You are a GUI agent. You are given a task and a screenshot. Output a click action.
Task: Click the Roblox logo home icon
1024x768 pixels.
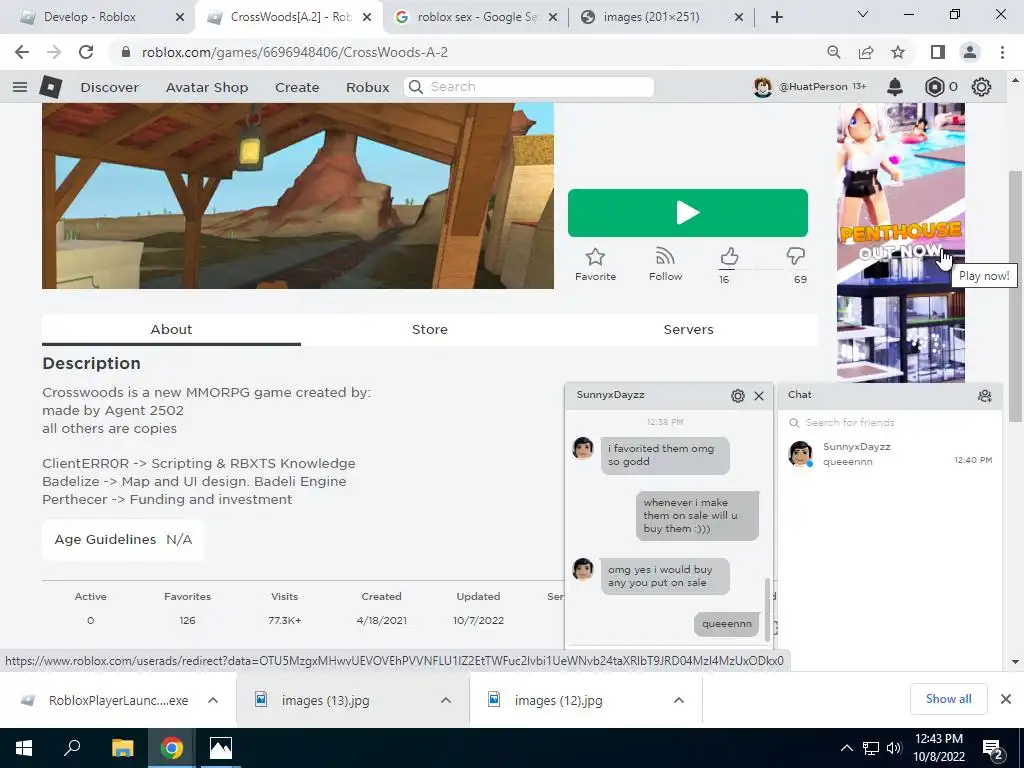click(x=51, y=87)
